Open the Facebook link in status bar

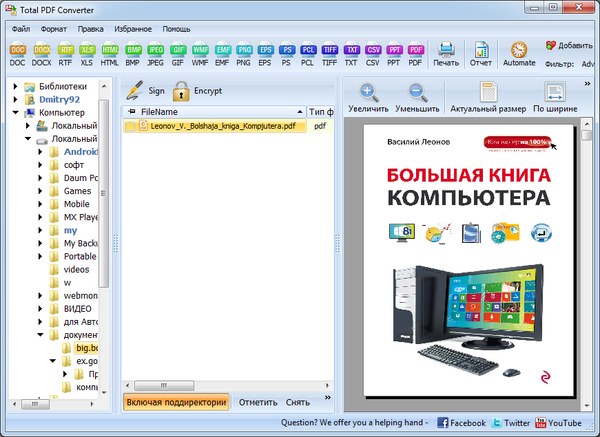click(460, 423)
